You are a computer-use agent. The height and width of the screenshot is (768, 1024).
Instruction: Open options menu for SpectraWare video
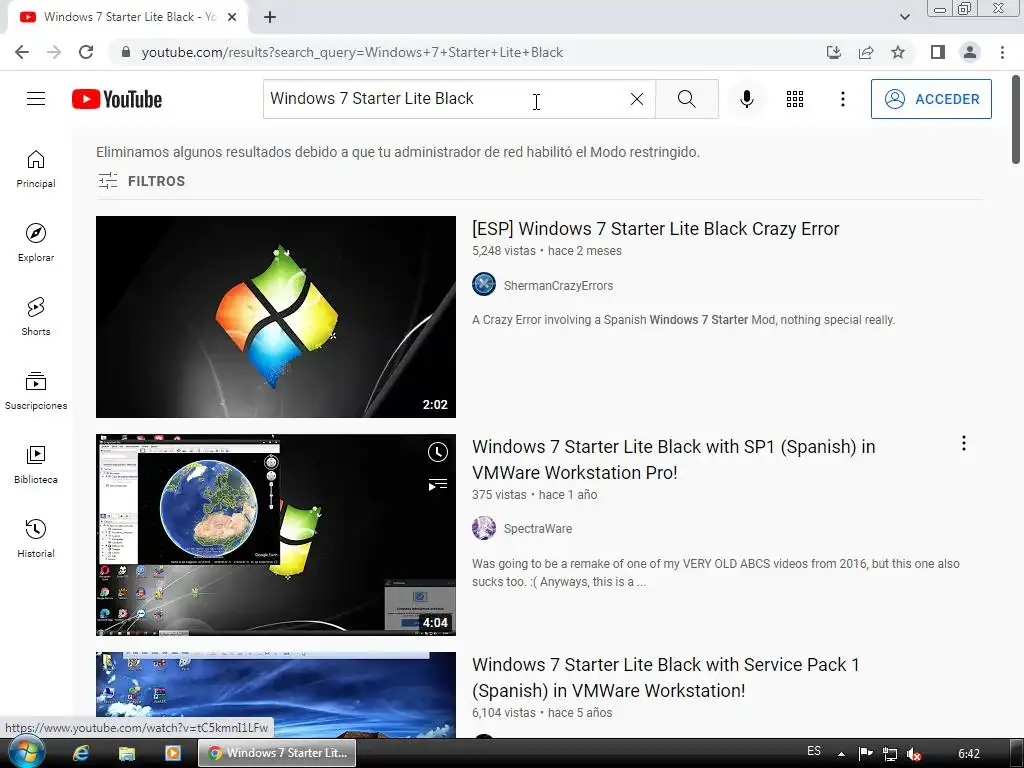tap(964, 443)
